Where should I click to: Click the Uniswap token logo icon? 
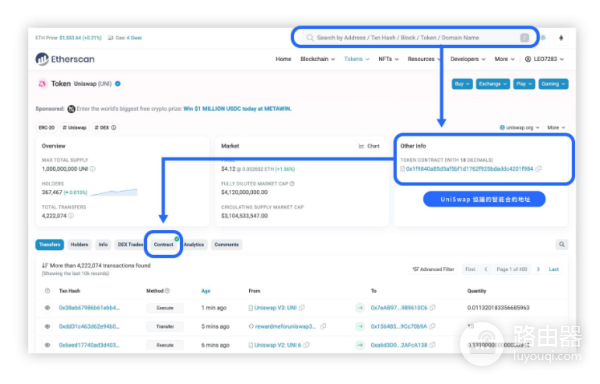pyautogui.click(x=42, y=84)
